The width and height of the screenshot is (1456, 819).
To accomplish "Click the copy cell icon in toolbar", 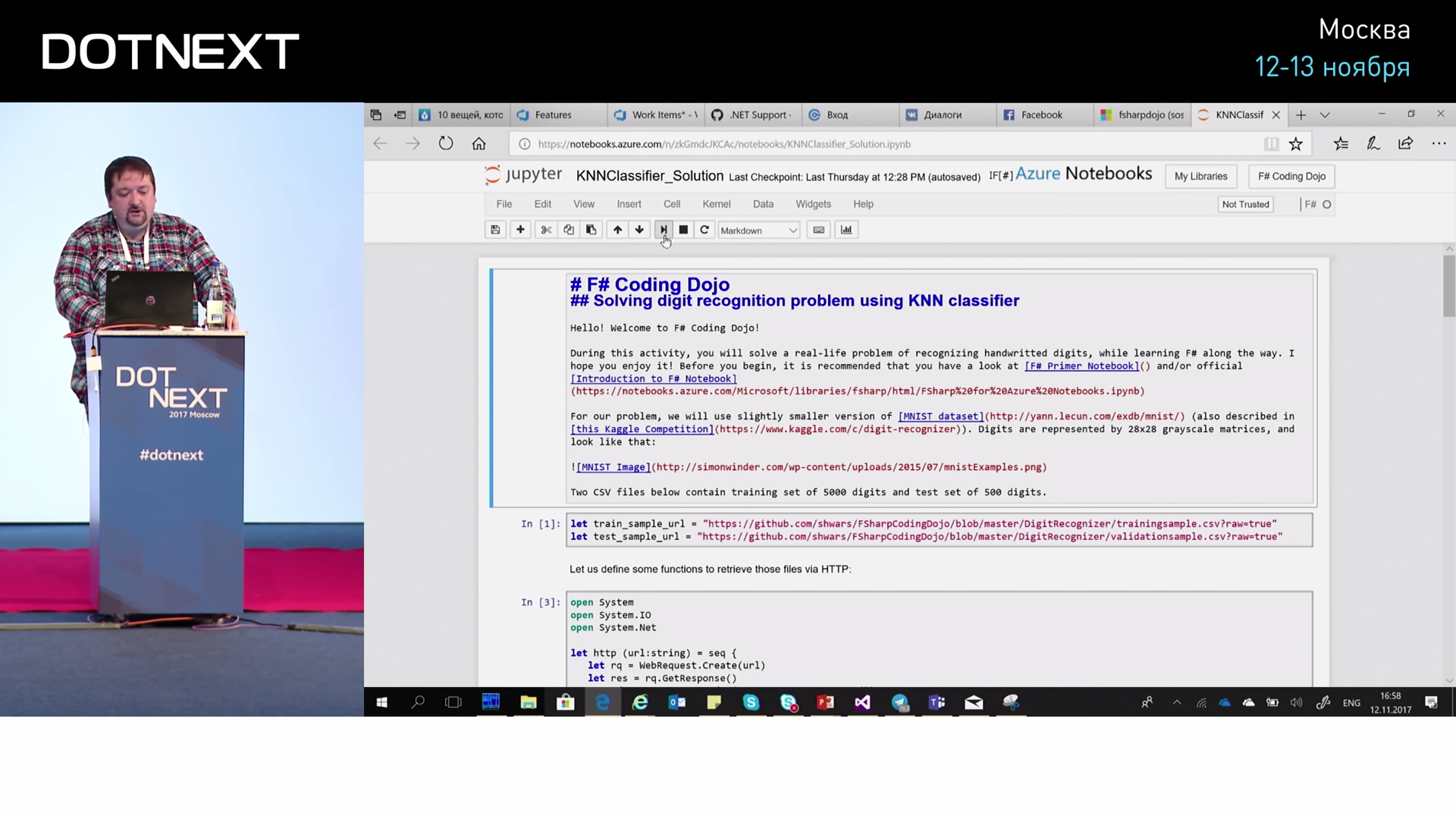I will point(568,230).
